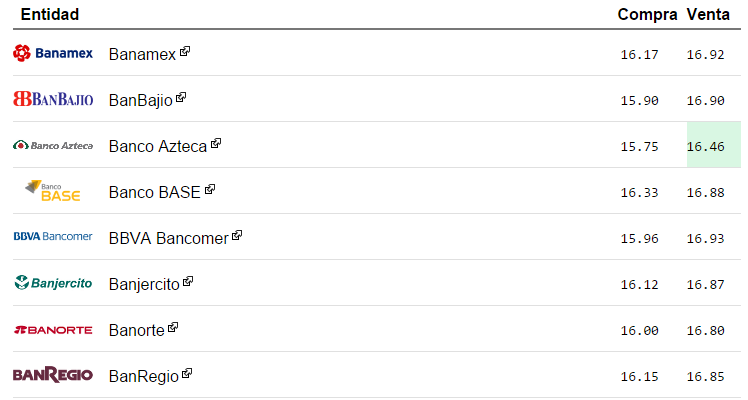Click the BanRegio logo

pos(53,375)
